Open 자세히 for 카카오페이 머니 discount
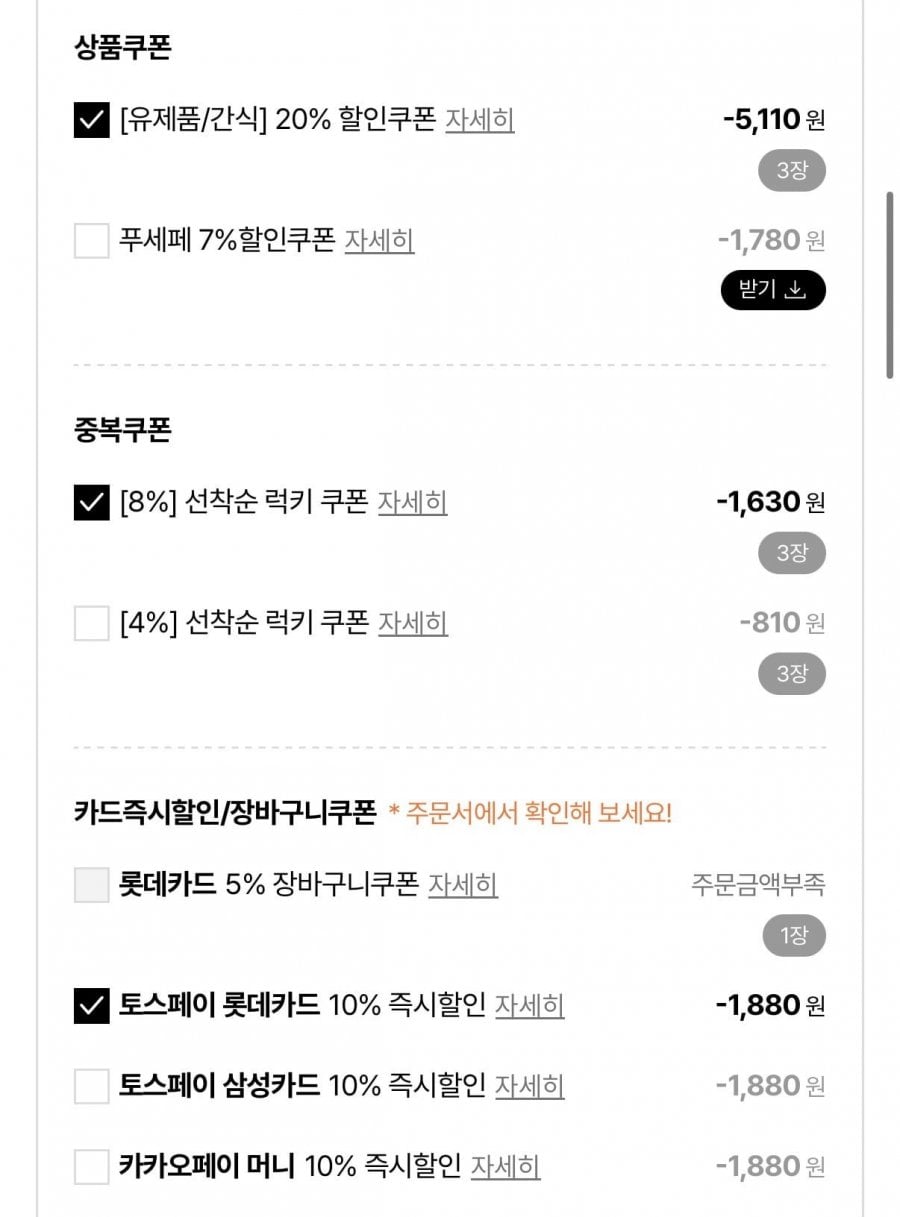This screenshot has height=1217, width=900. pyautogui.click(x=506, y=1167)
